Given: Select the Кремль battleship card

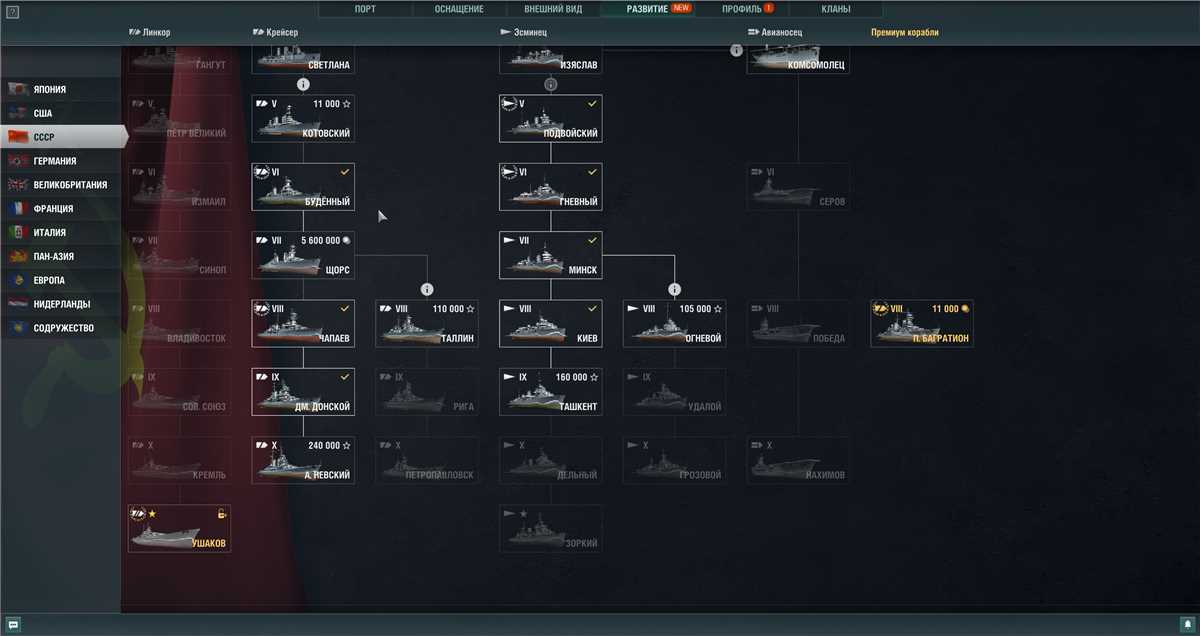Looking at the screenshot, I should tap(179, 460).
